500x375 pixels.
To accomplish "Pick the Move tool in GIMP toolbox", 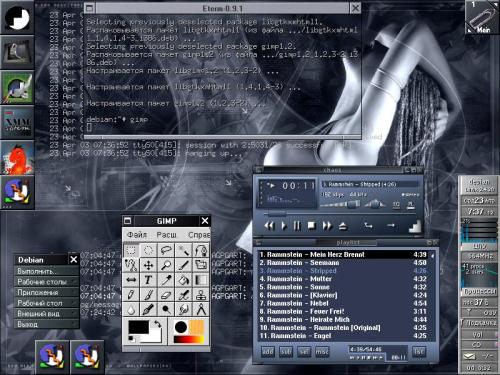I will pos(148,265).
